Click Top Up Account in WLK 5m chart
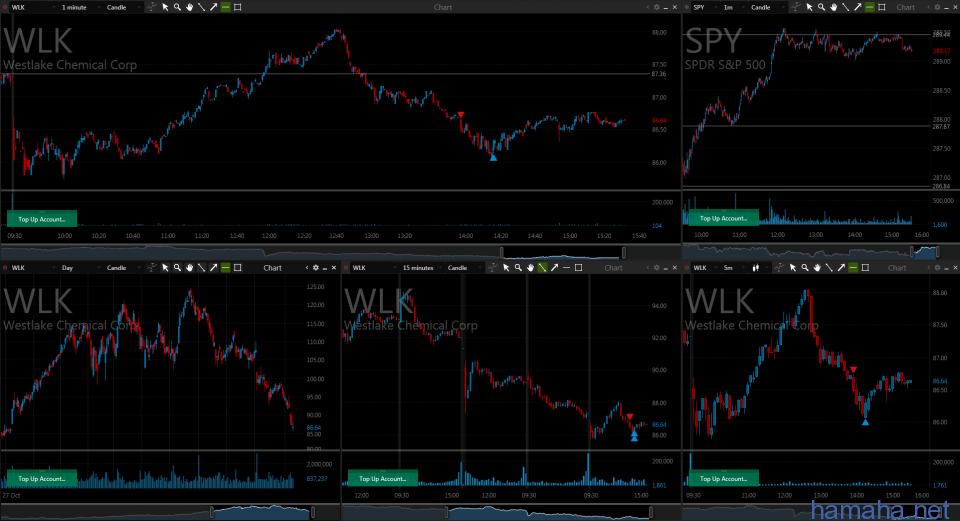Screen dimensions: 960x521 [723, 478]
